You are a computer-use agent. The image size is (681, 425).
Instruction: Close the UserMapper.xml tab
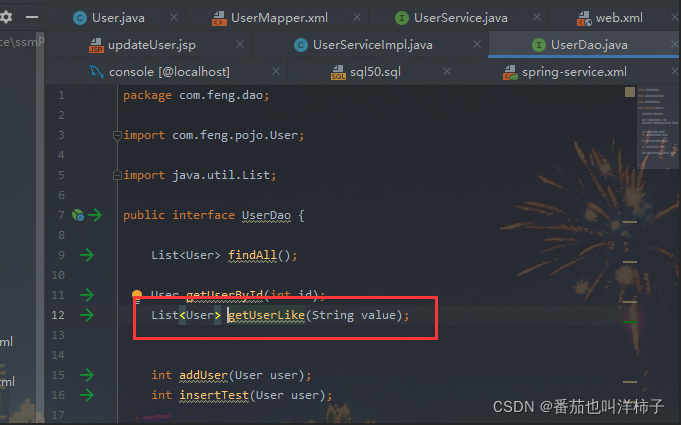[357, 17]
